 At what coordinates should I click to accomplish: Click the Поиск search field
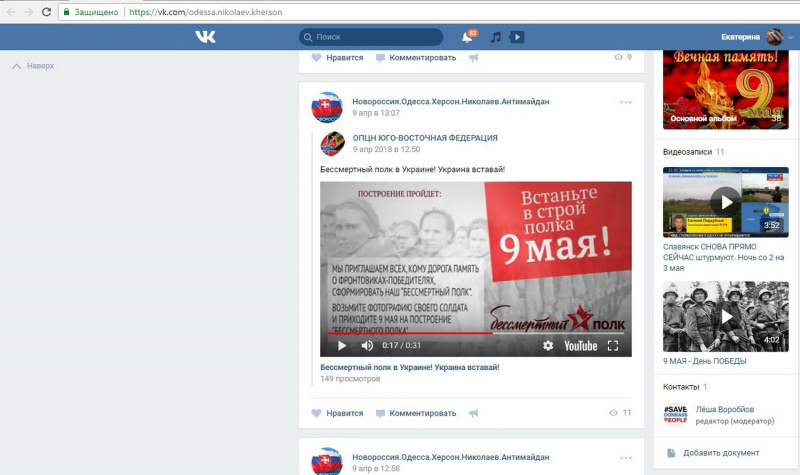[x=371, y=37]
